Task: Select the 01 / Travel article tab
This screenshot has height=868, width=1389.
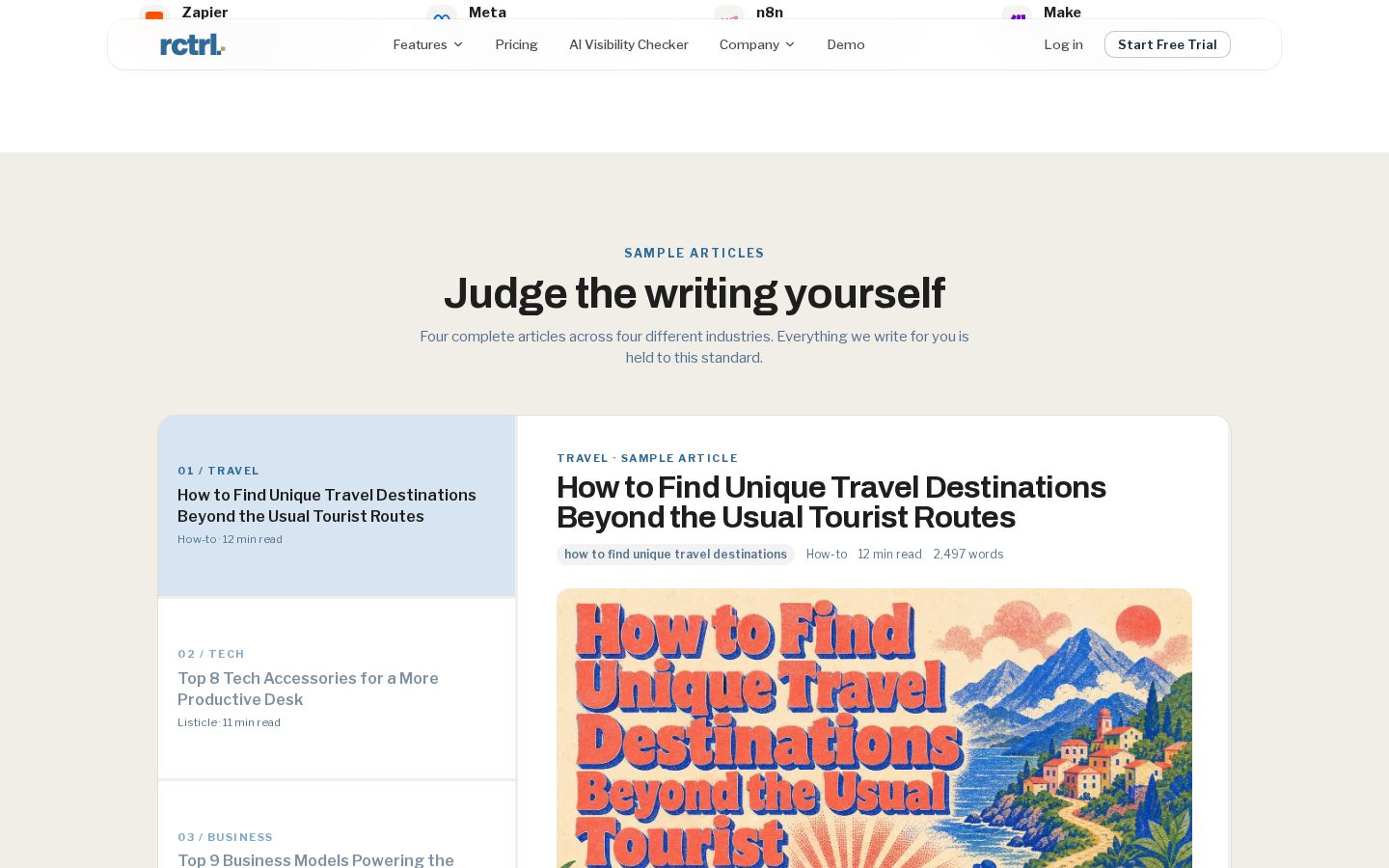Action: 337,506
